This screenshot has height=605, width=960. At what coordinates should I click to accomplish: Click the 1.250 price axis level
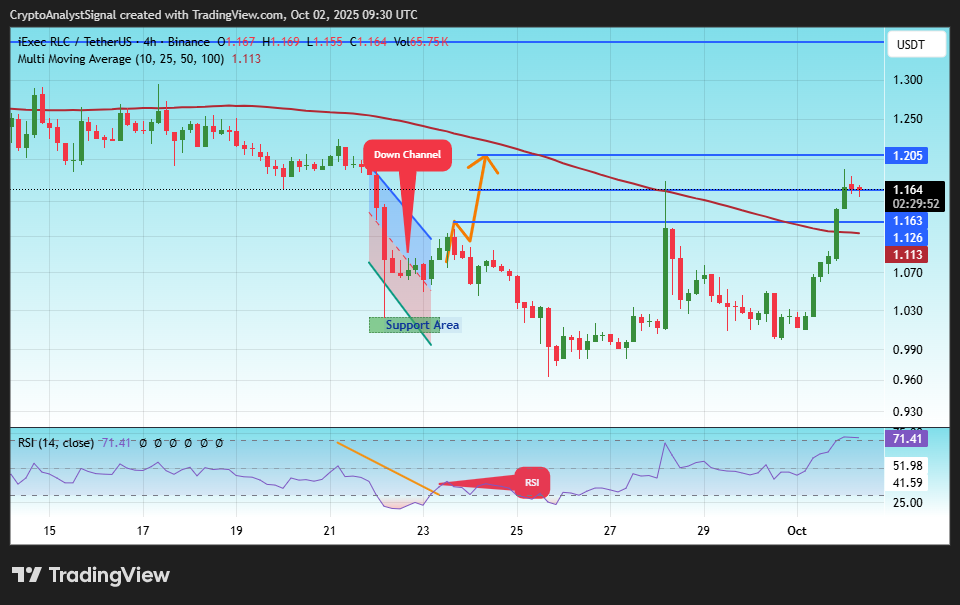pyautogui.click(x=907, y=119)
